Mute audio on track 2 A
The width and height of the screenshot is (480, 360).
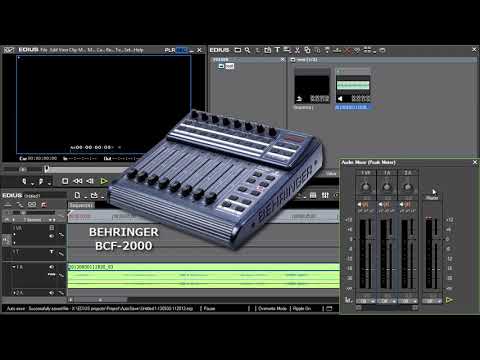pyautogui.click(x=52, y=293)
